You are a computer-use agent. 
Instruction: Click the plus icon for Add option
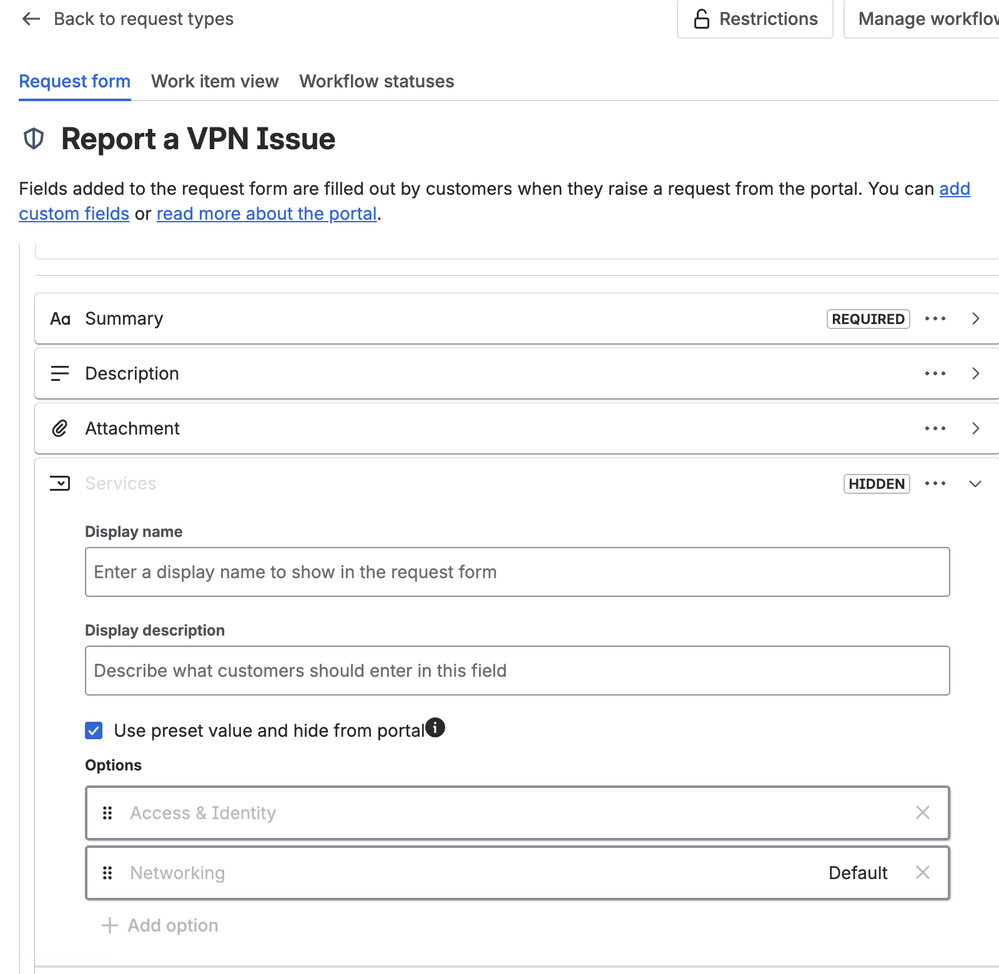[110, 925]
